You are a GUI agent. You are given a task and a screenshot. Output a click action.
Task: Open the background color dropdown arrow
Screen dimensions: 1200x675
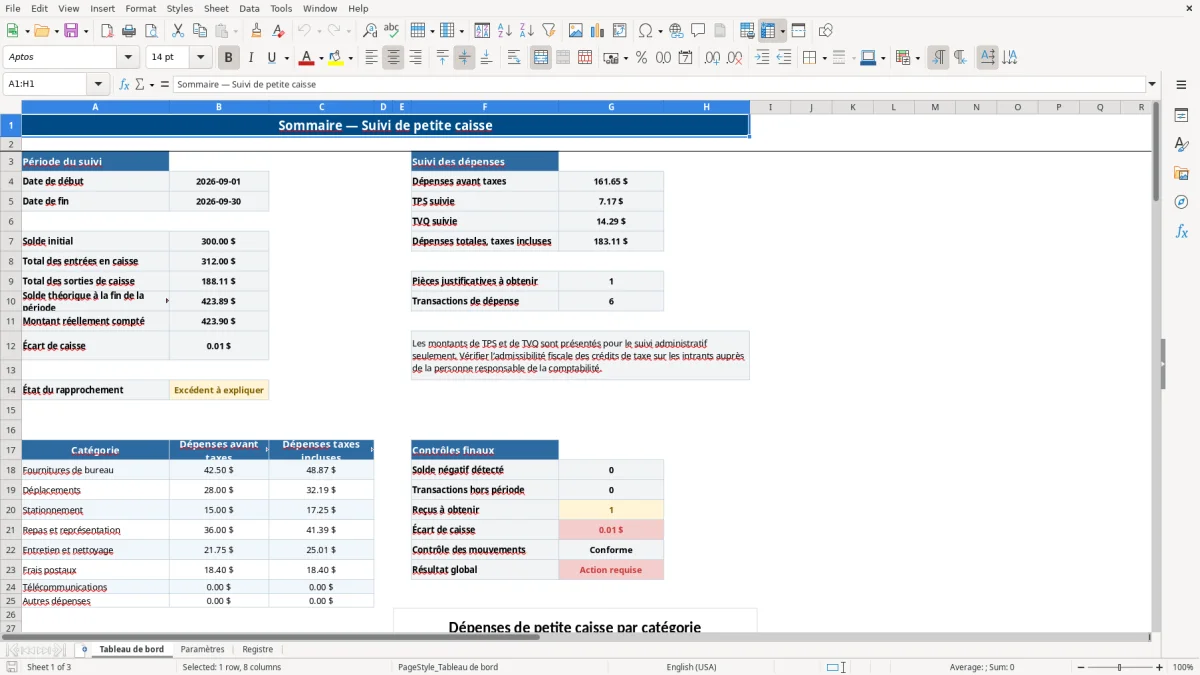coord(351,58)
